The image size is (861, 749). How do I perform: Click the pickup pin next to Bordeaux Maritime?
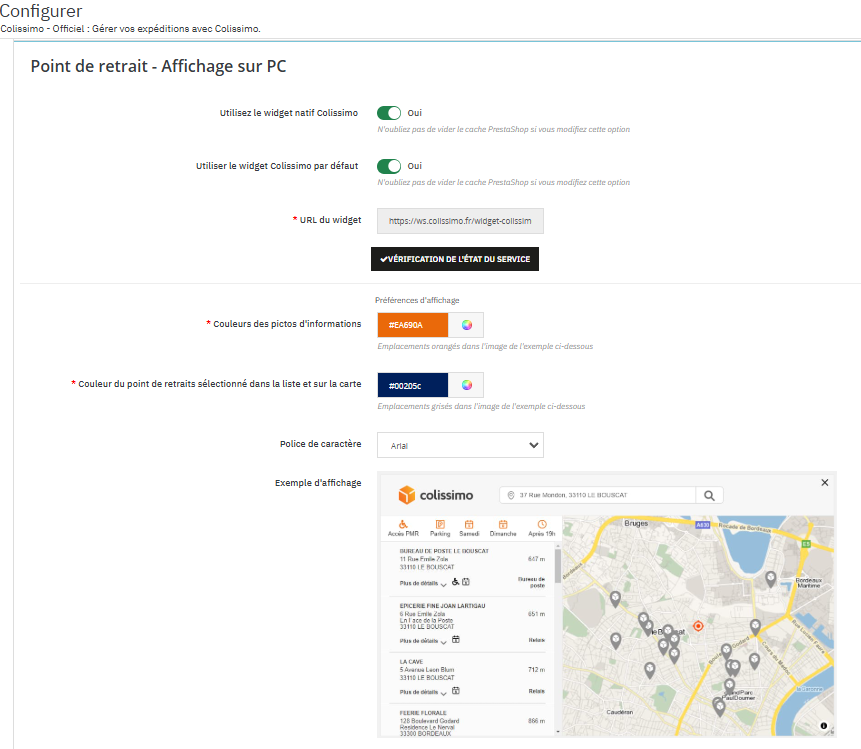[771, 578]
